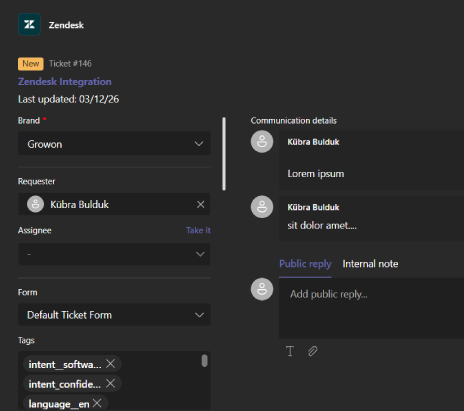Click avatar next to Lorem ipsum message

[262, 141]
